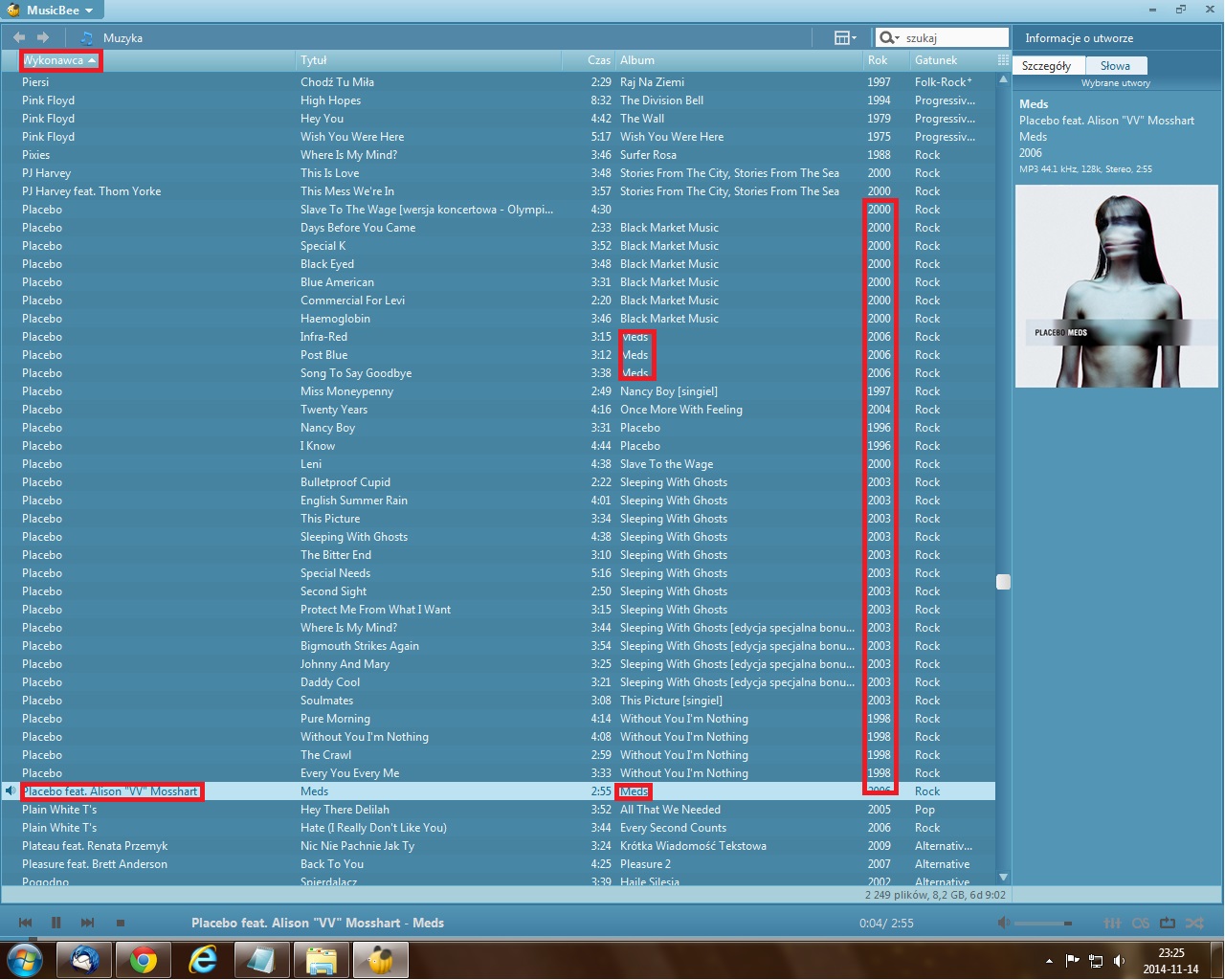
Task: Select the track "Chodź Tu Miła"
Action: pos(337,82)
